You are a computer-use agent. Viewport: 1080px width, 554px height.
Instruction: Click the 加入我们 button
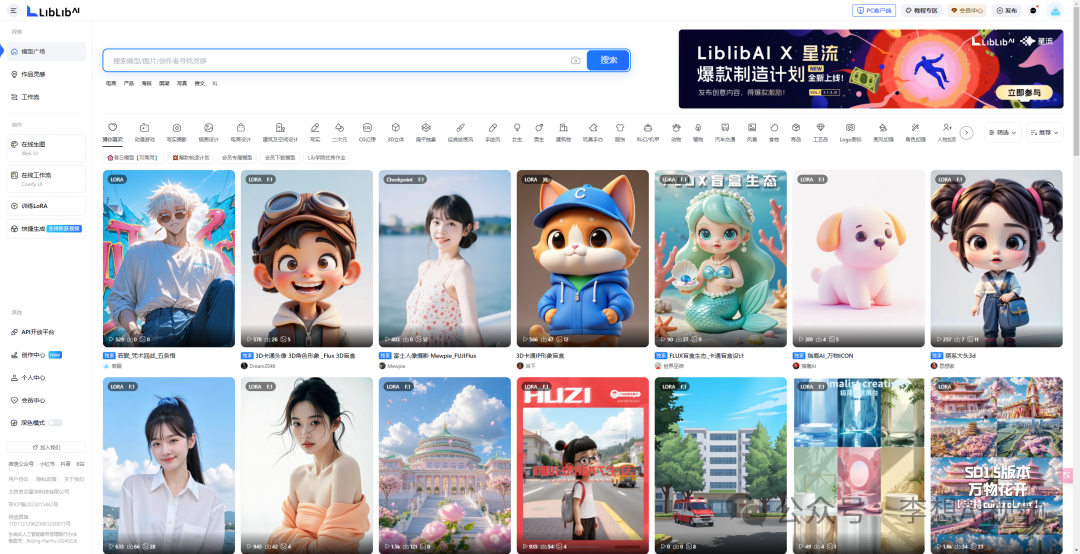pyautogui.click(x=46, y=447)
